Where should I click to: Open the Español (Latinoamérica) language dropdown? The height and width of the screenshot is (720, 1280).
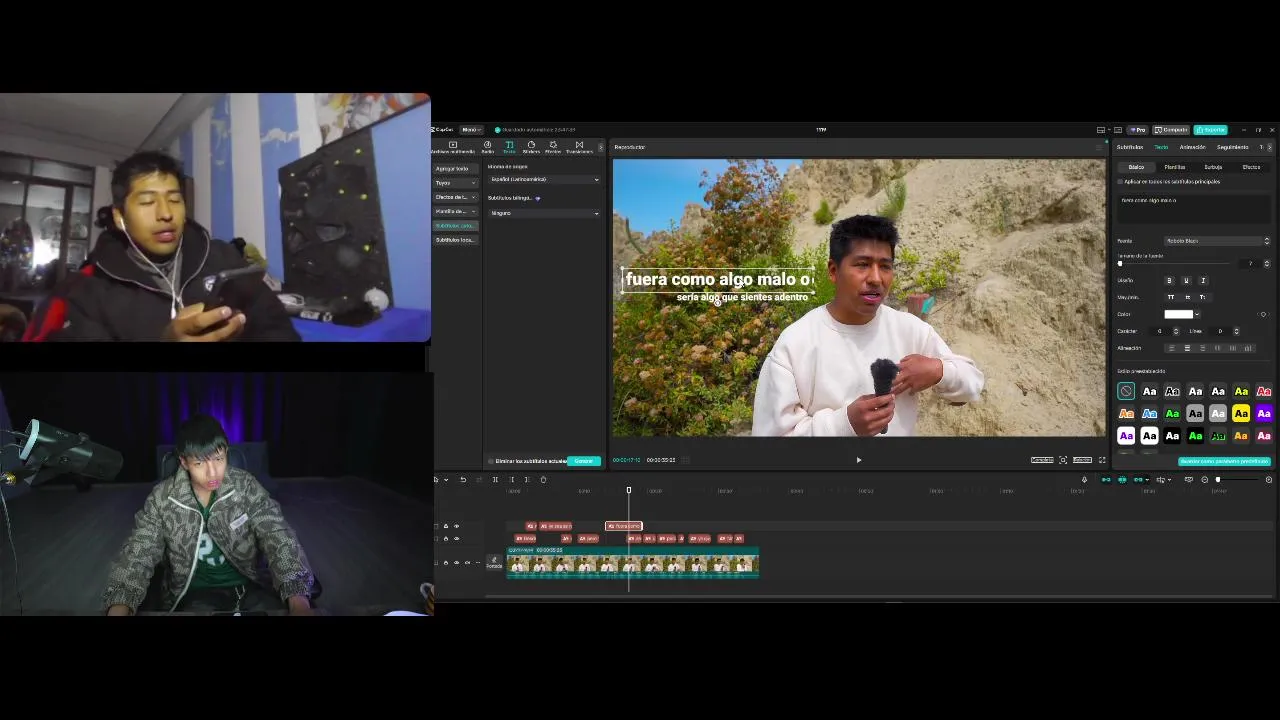point(544,179)
